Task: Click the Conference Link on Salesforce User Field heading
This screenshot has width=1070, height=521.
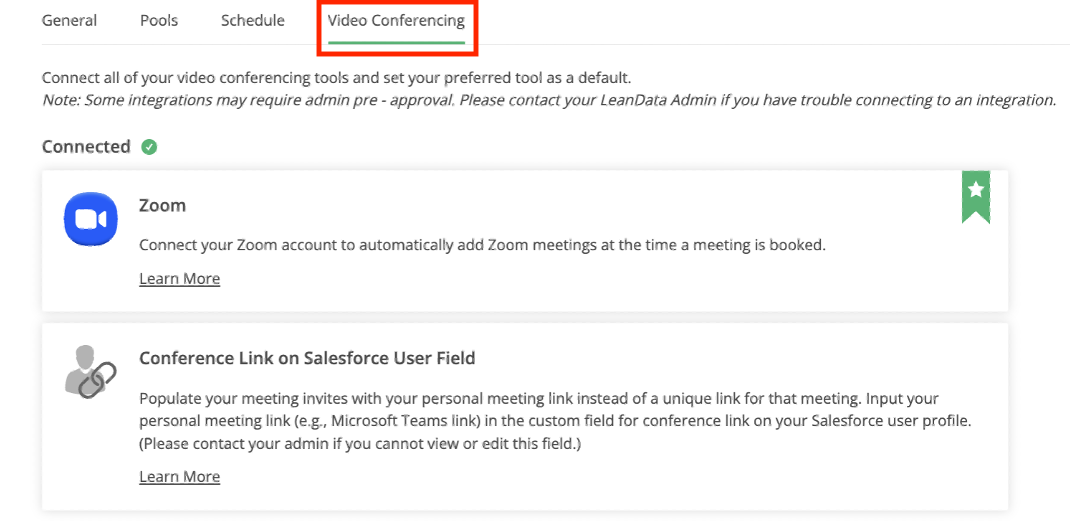Action: click(x=306, y=358)
